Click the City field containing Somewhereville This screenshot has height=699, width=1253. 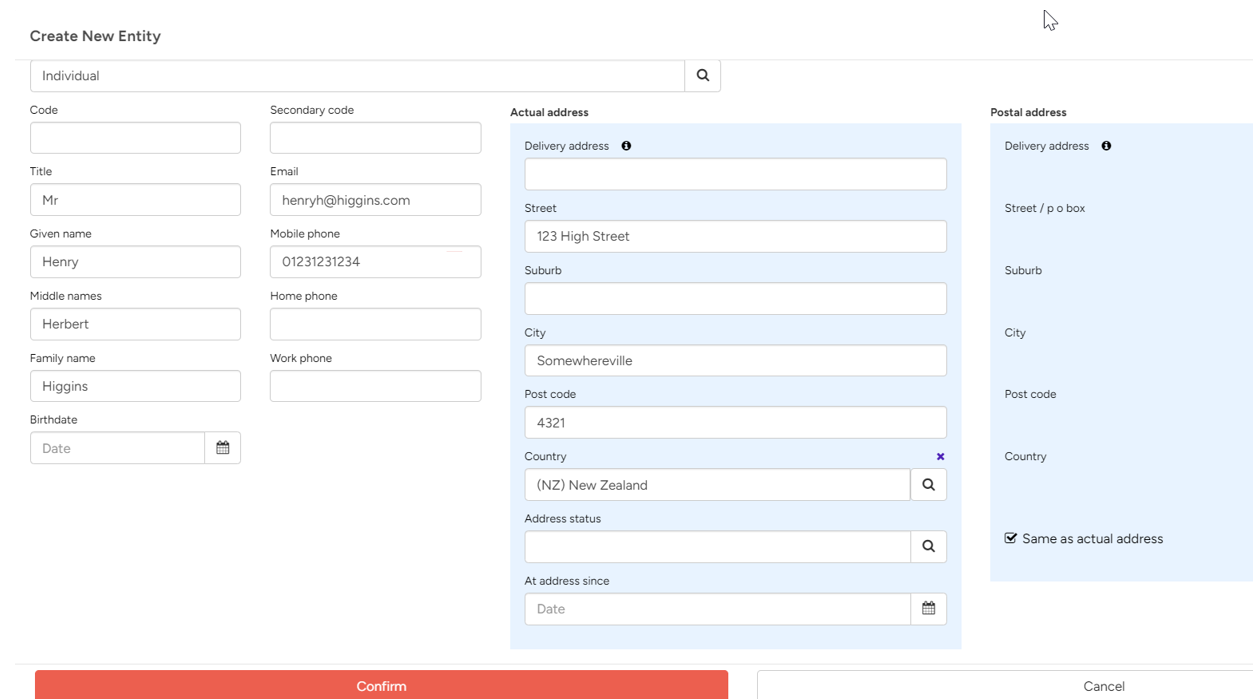[735, 360]
